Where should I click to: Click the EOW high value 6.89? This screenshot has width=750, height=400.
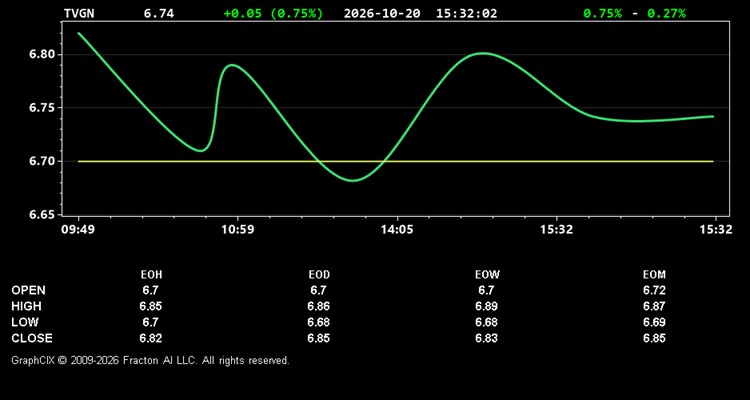pos(487,306)
